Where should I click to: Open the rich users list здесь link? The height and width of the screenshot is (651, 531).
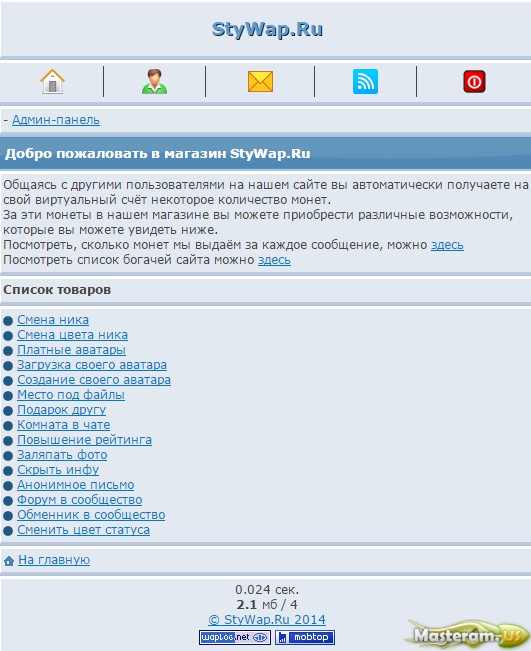click(x=274, y=260)
